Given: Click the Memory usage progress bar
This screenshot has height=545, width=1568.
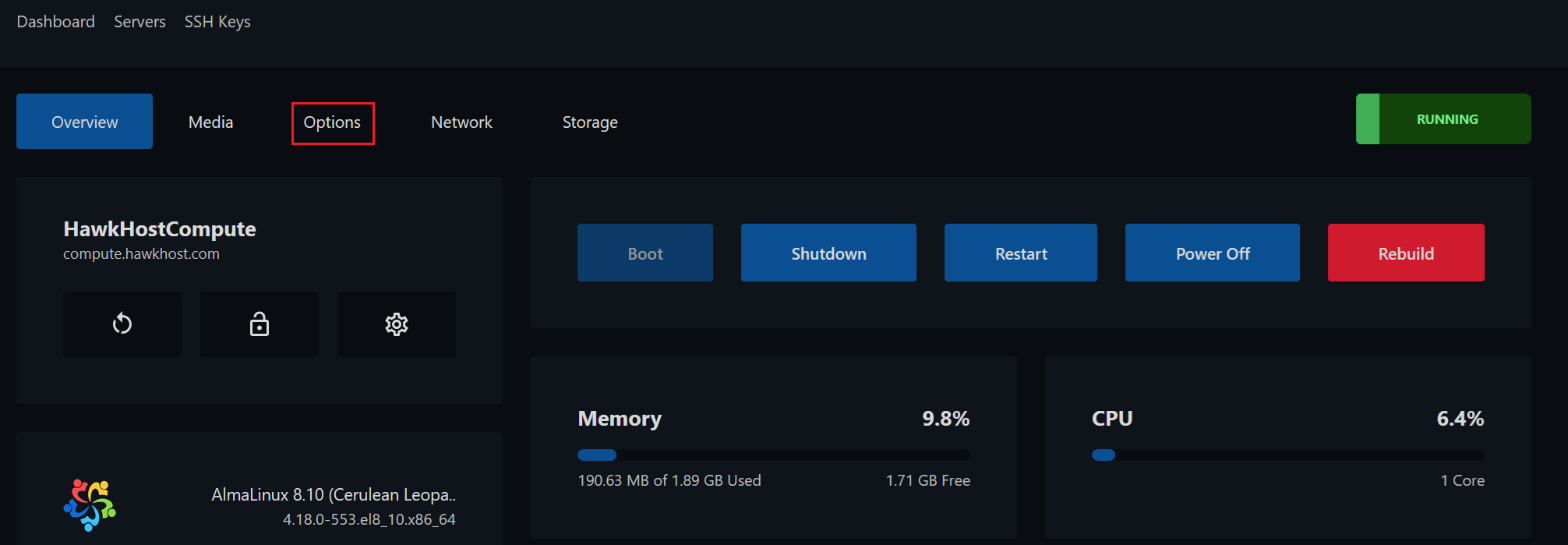Looking at the screenshot, I should pyautogui.click(x=774, y=455).
